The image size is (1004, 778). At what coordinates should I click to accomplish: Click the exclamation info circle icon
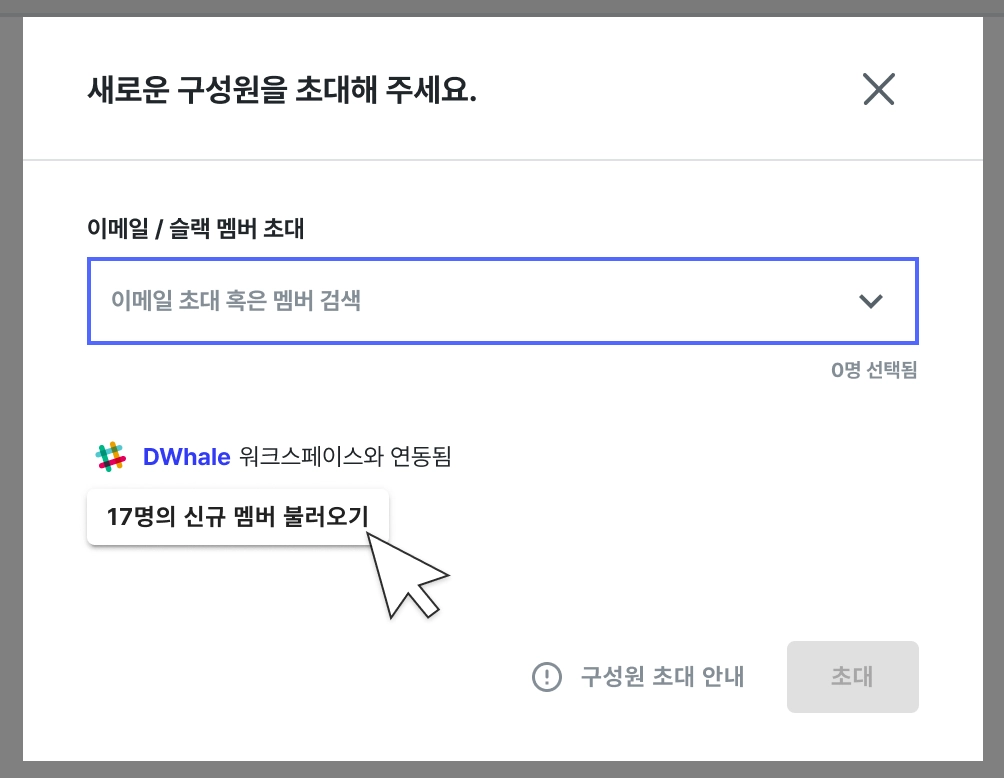[x=546, y=677]
